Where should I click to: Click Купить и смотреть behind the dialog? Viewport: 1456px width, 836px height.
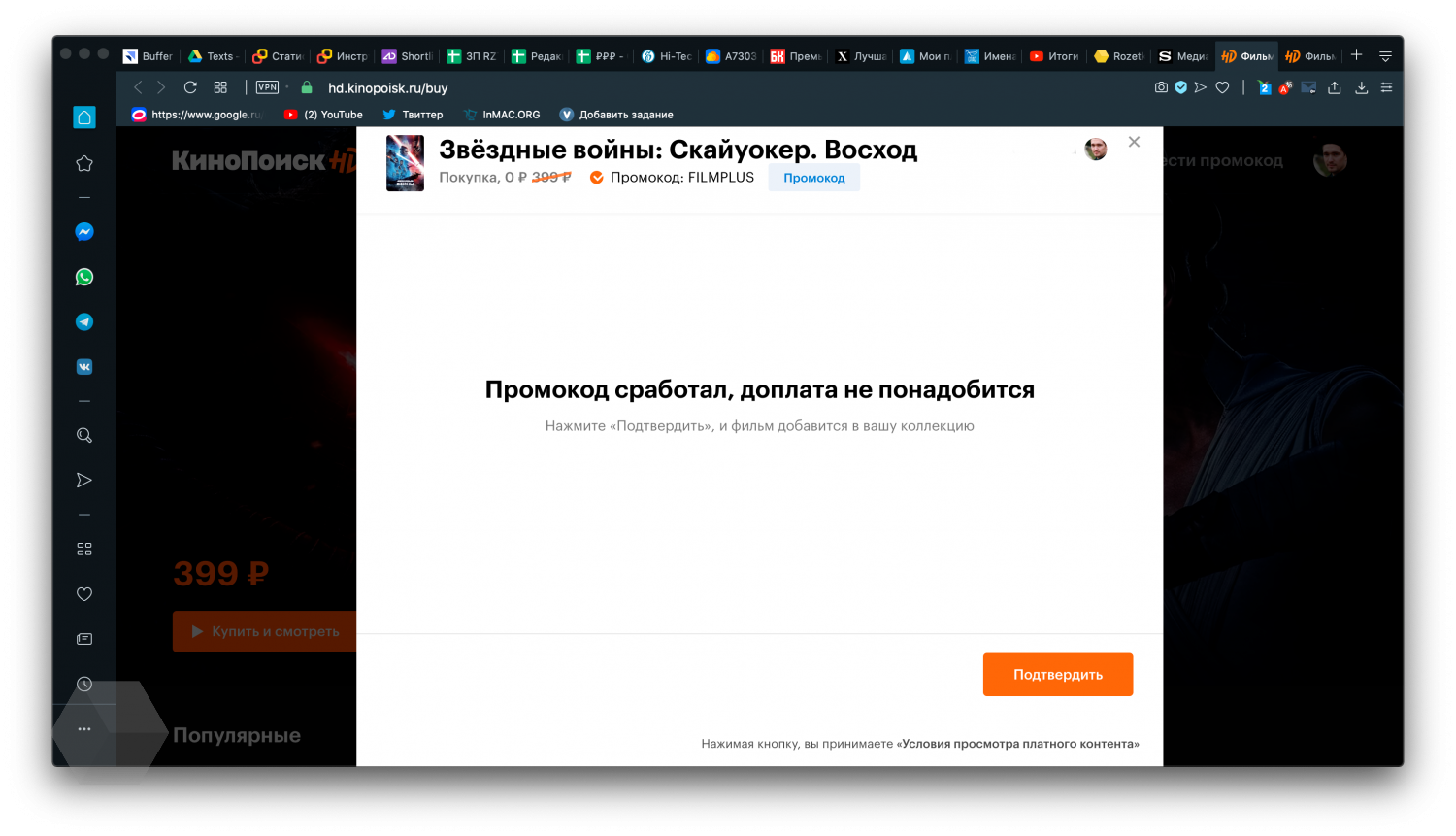click(264, 631)
